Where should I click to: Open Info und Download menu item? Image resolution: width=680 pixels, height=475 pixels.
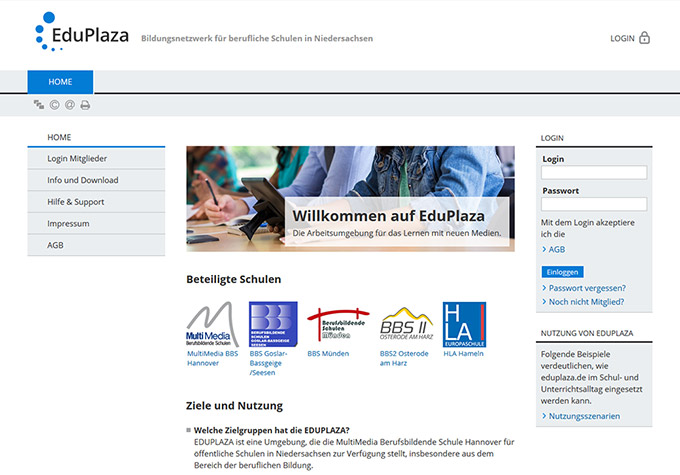tap(96, 180)
